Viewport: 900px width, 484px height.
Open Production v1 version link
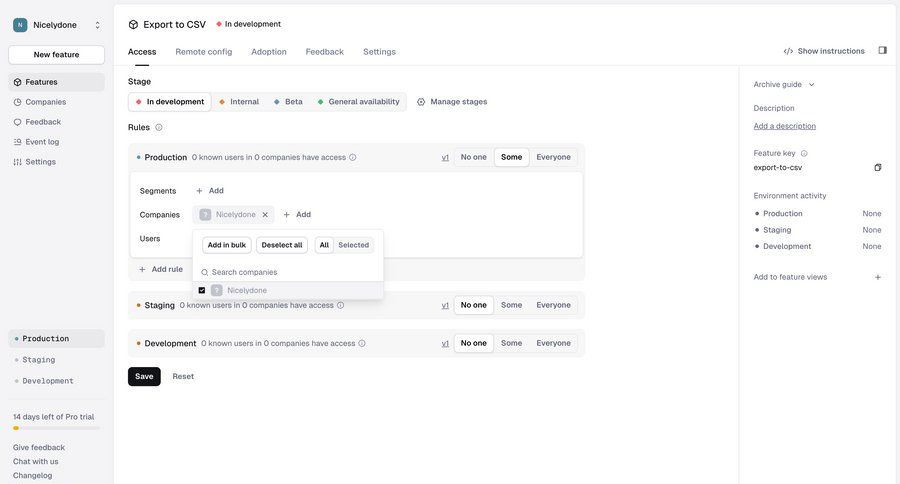coord(445,157)
